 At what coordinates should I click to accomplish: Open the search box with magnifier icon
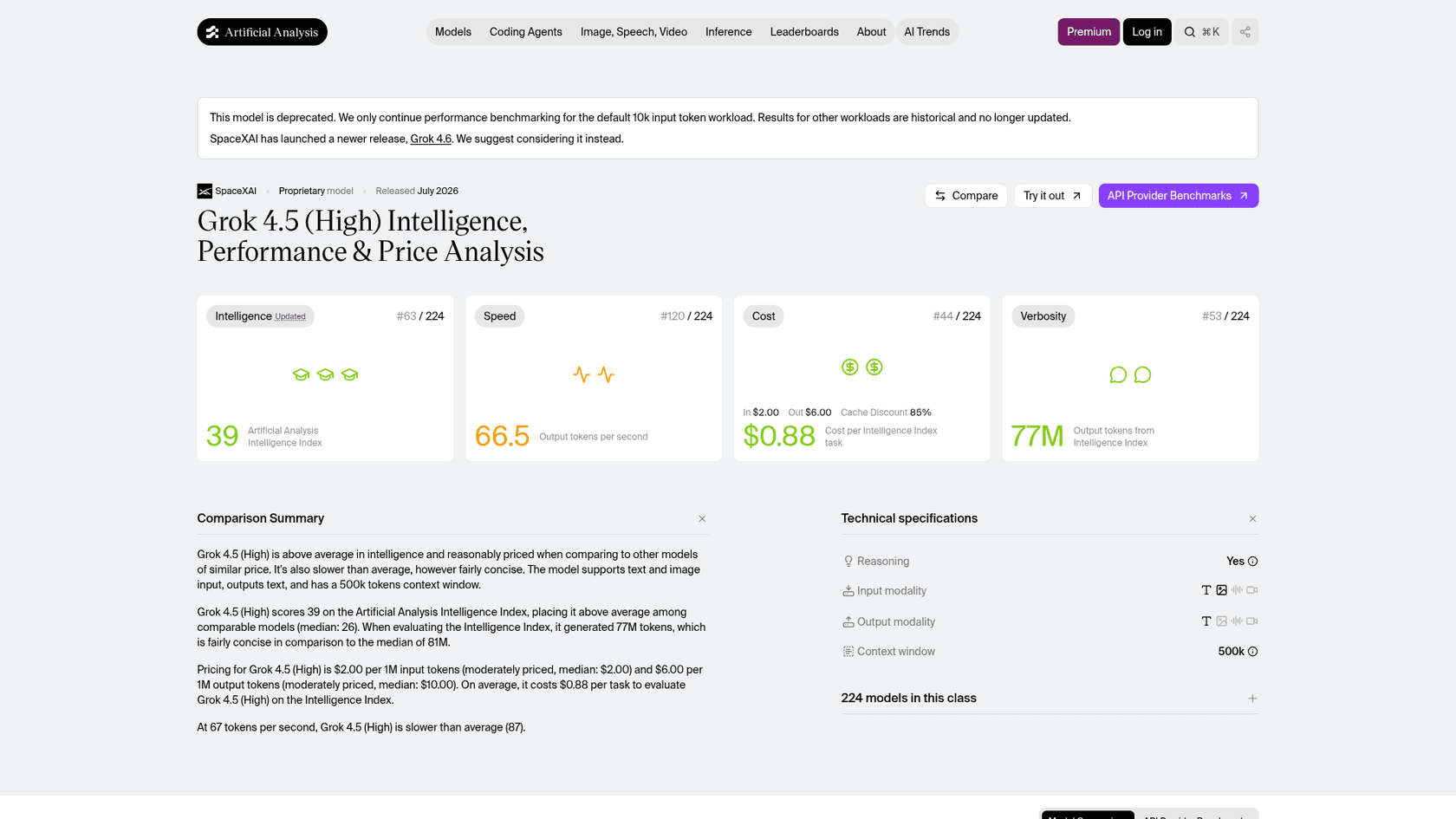1201,32
